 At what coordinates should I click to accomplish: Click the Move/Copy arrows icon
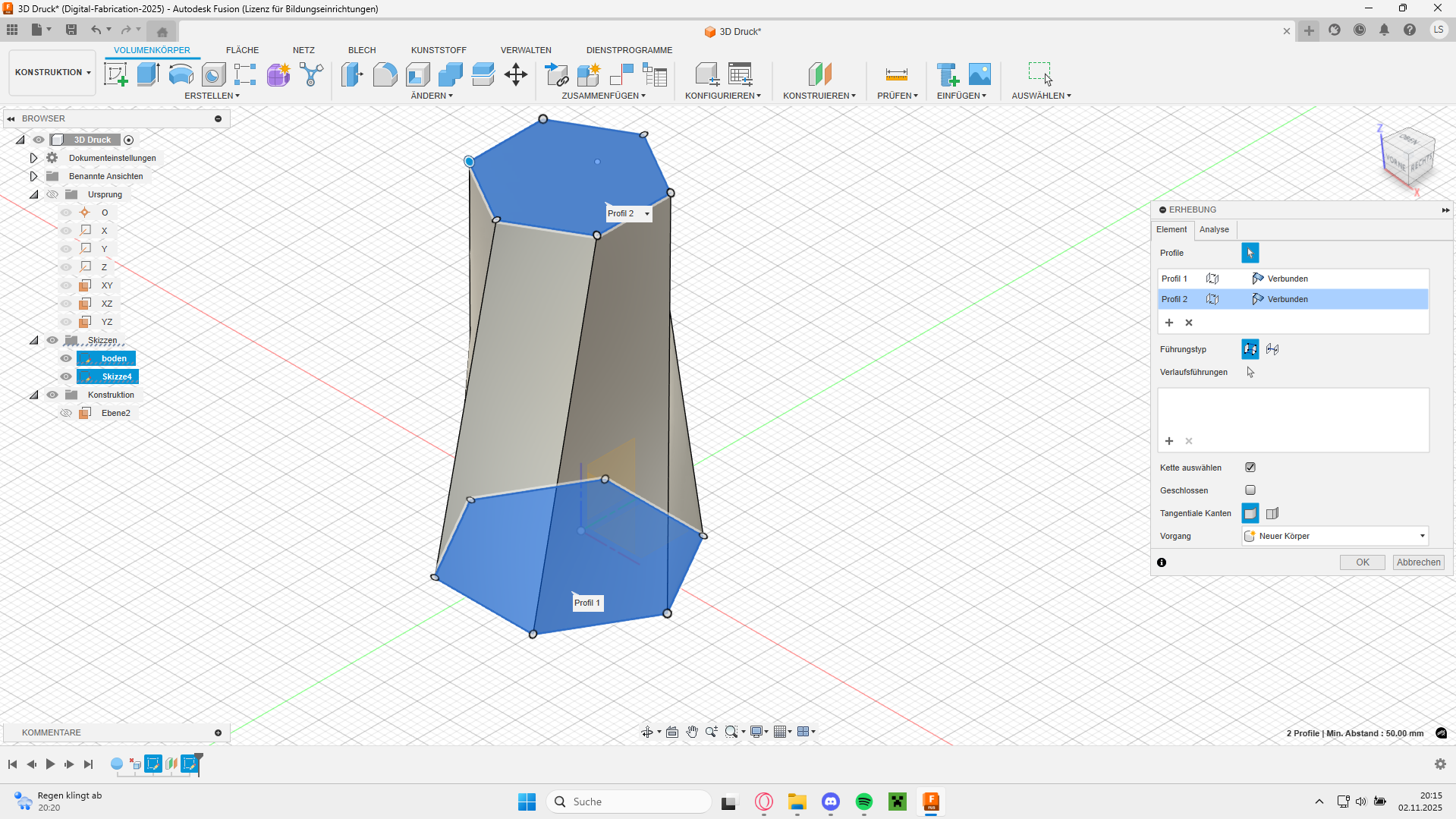tap(515, 74)
